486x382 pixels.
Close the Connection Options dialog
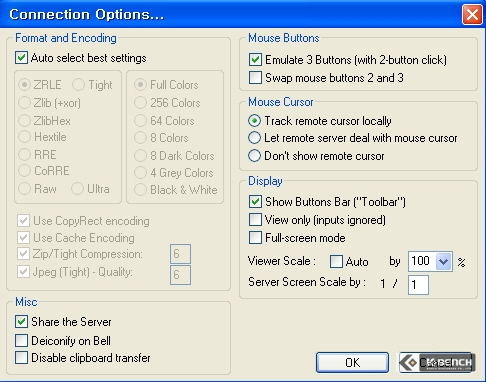pyautogui.click(x=472, y=14)
